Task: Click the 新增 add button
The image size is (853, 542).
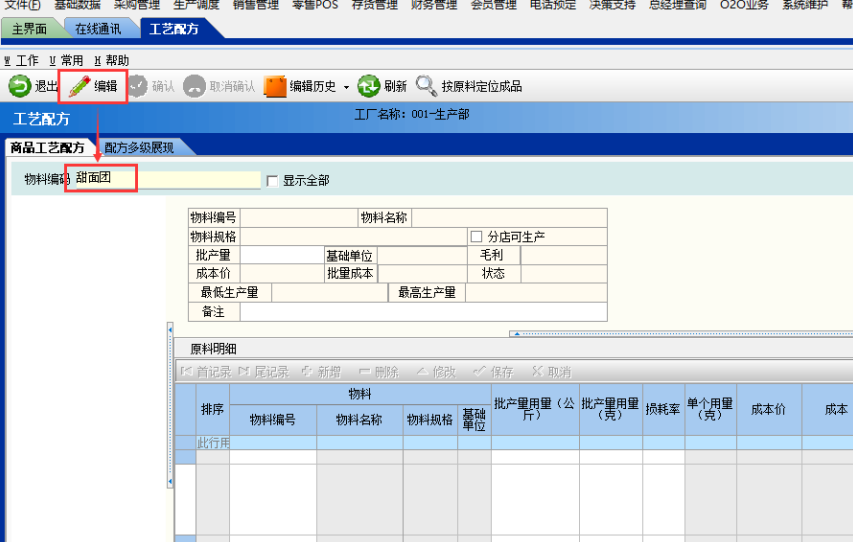Action: (x=322, y=372)
